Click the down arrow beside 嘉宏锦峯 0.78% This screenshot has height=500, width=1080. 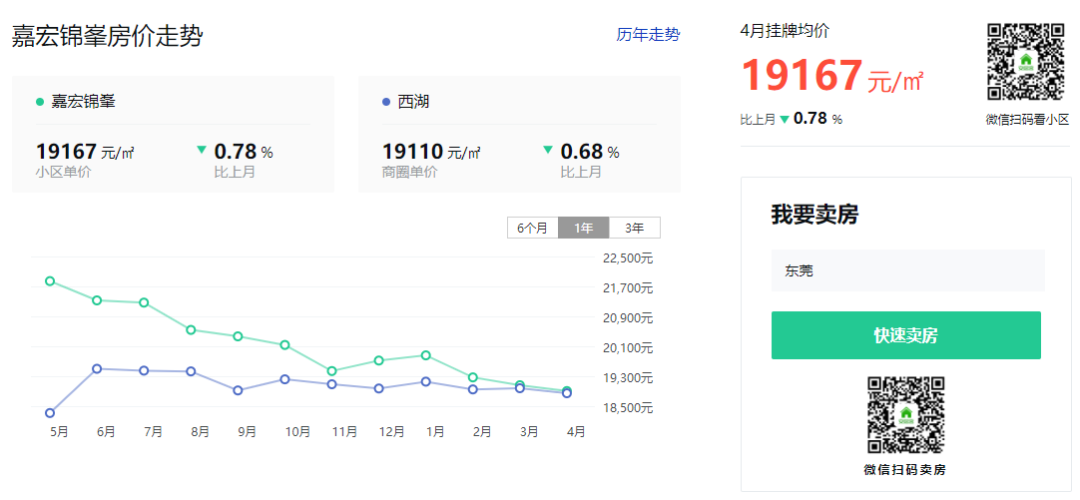click(201, 149)
